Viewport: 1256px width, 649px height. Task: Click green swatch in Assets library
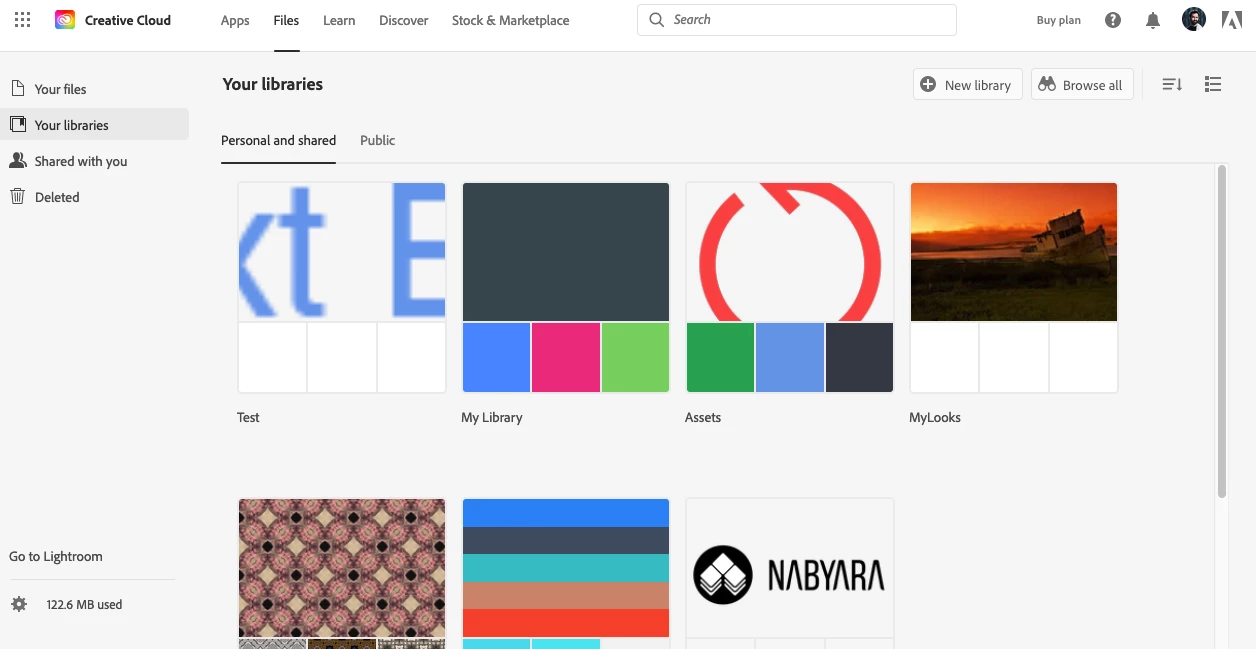click(721, 357)
